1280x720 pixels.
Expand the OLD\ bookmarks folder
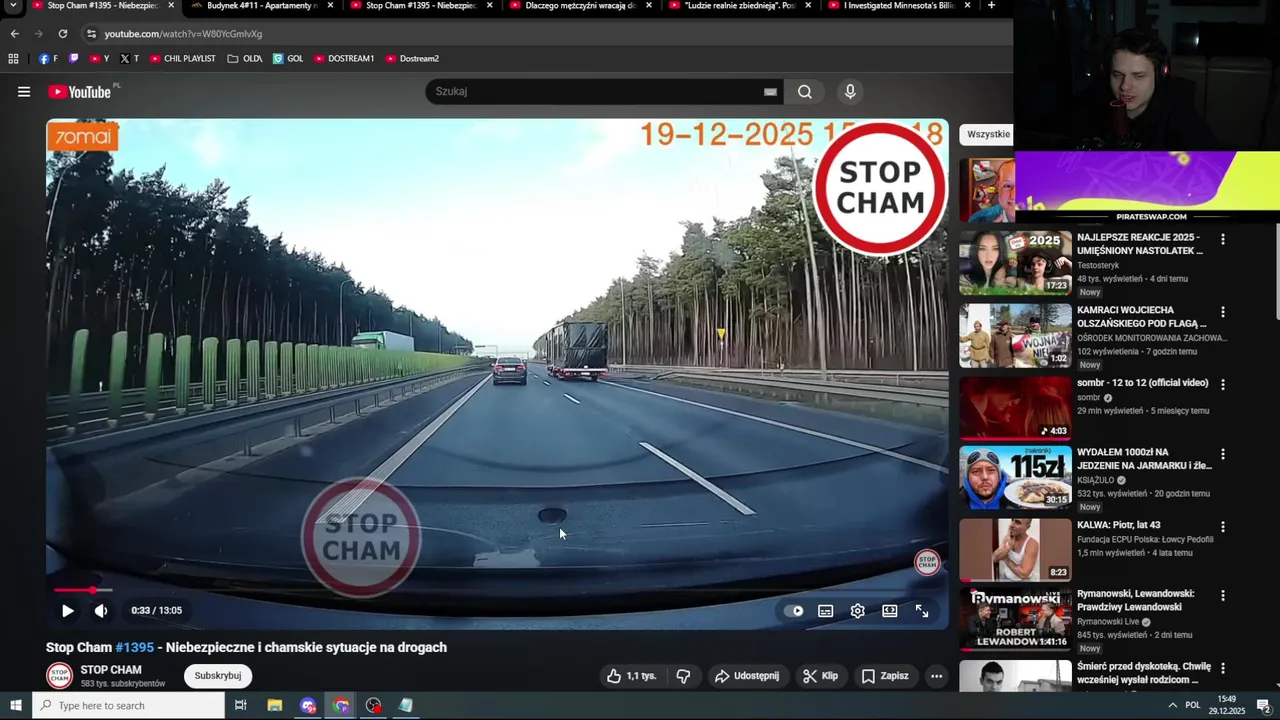(245, 59)
